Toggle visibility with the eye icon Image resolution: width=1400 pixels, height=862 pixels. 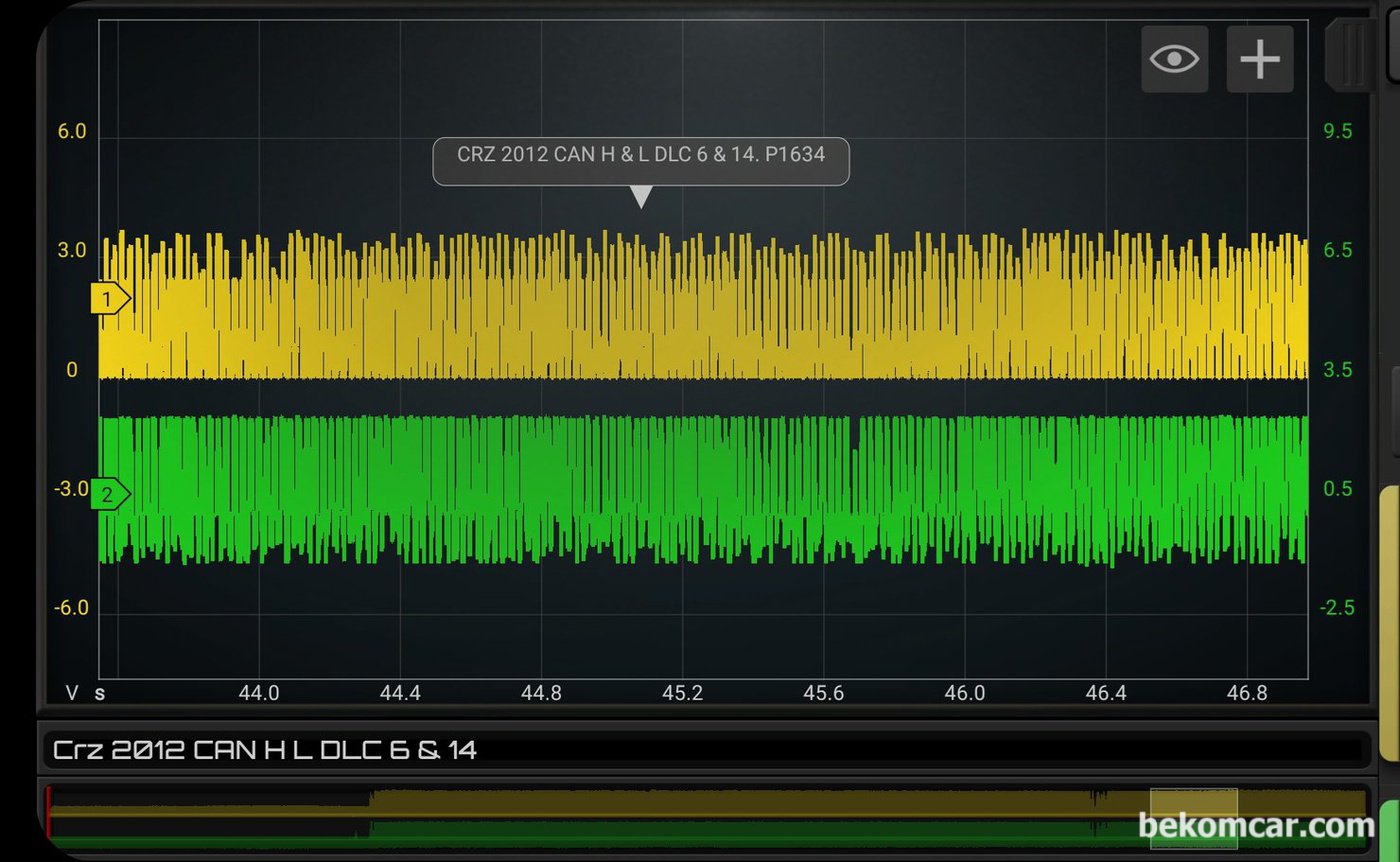point(1174,59)
